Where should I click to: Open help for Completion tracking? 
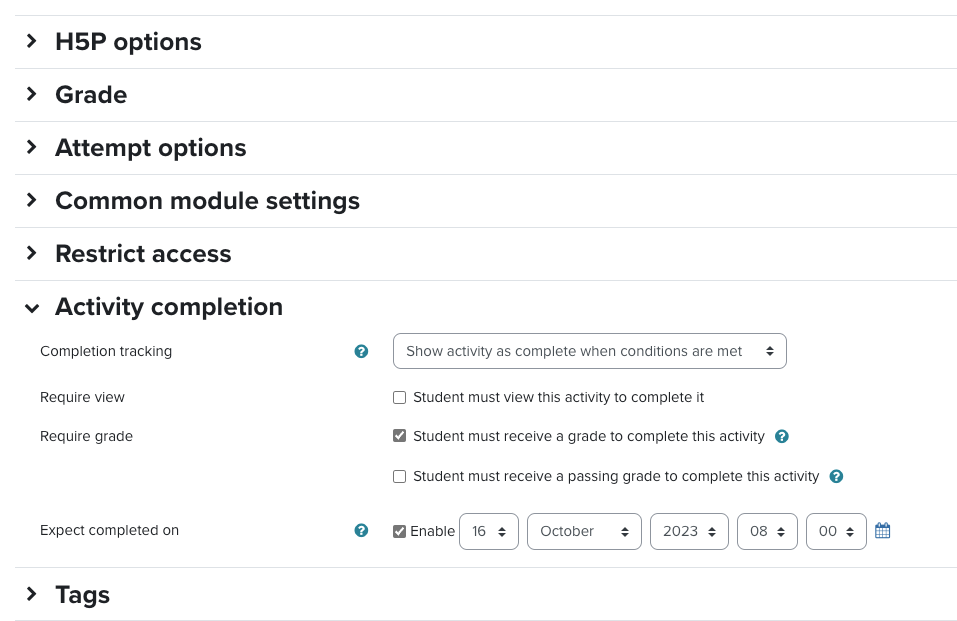[x=361, y=351]
